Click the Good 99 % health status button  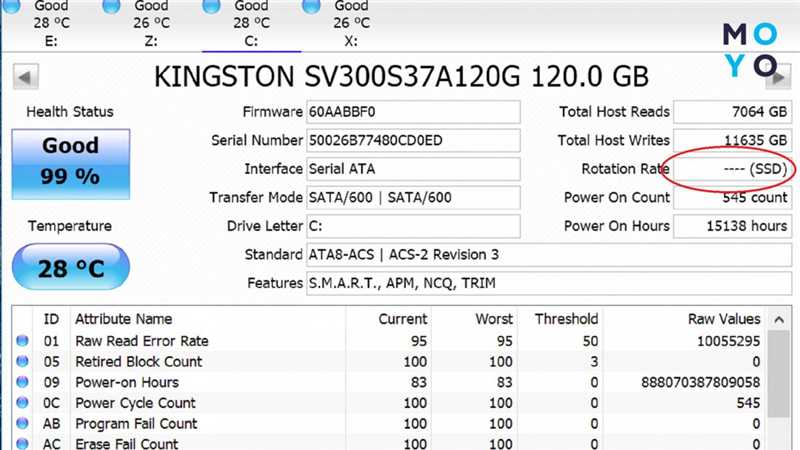71,164
